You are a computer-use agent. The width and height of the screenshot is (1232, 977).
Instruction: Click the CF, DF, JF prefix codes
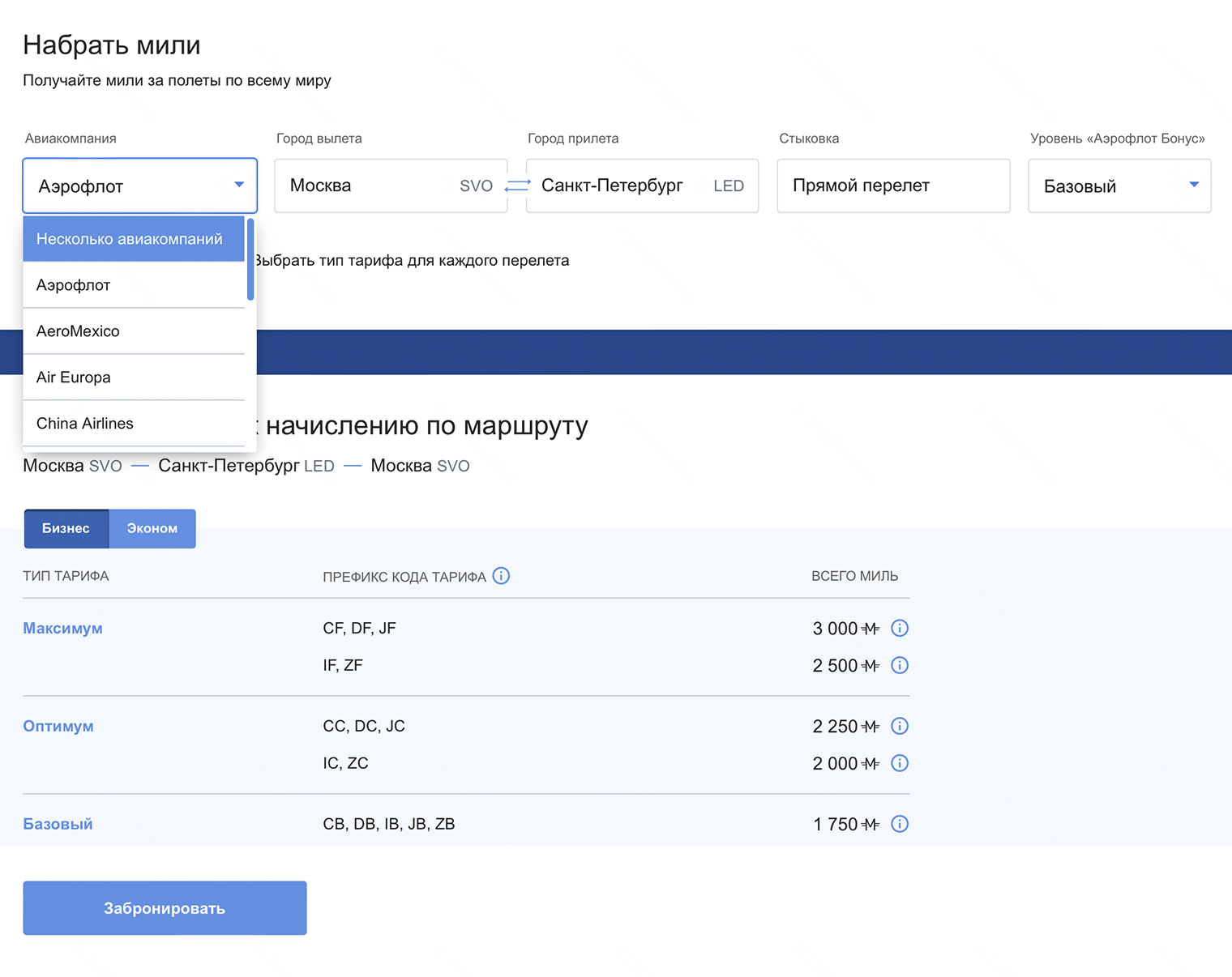point(359,628)
